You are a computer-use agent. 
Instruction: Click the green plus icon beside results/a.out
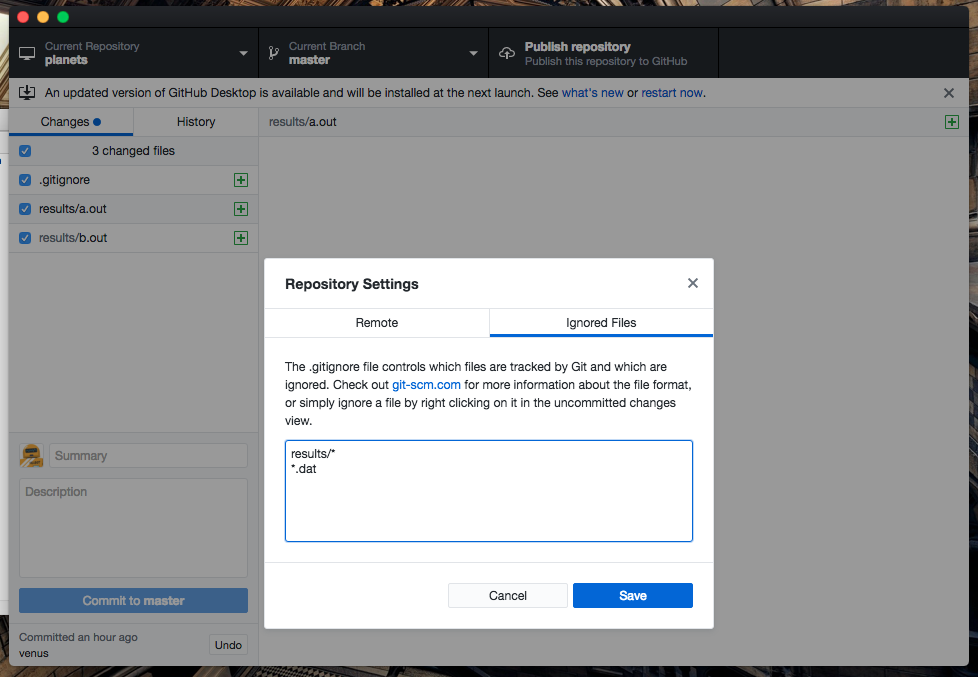tap(241, 209)
